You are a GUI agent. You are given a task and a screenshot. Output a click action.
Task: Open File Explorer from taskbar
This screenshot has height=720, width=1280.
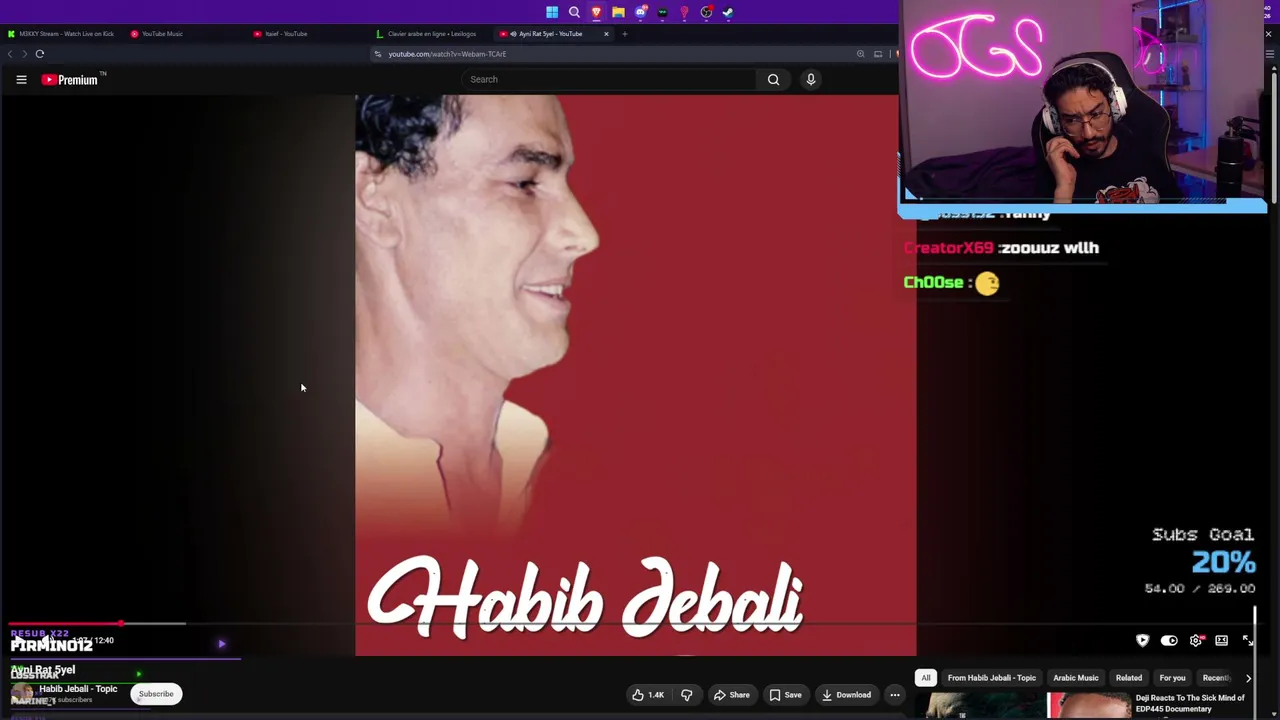(x=618, y=12)
